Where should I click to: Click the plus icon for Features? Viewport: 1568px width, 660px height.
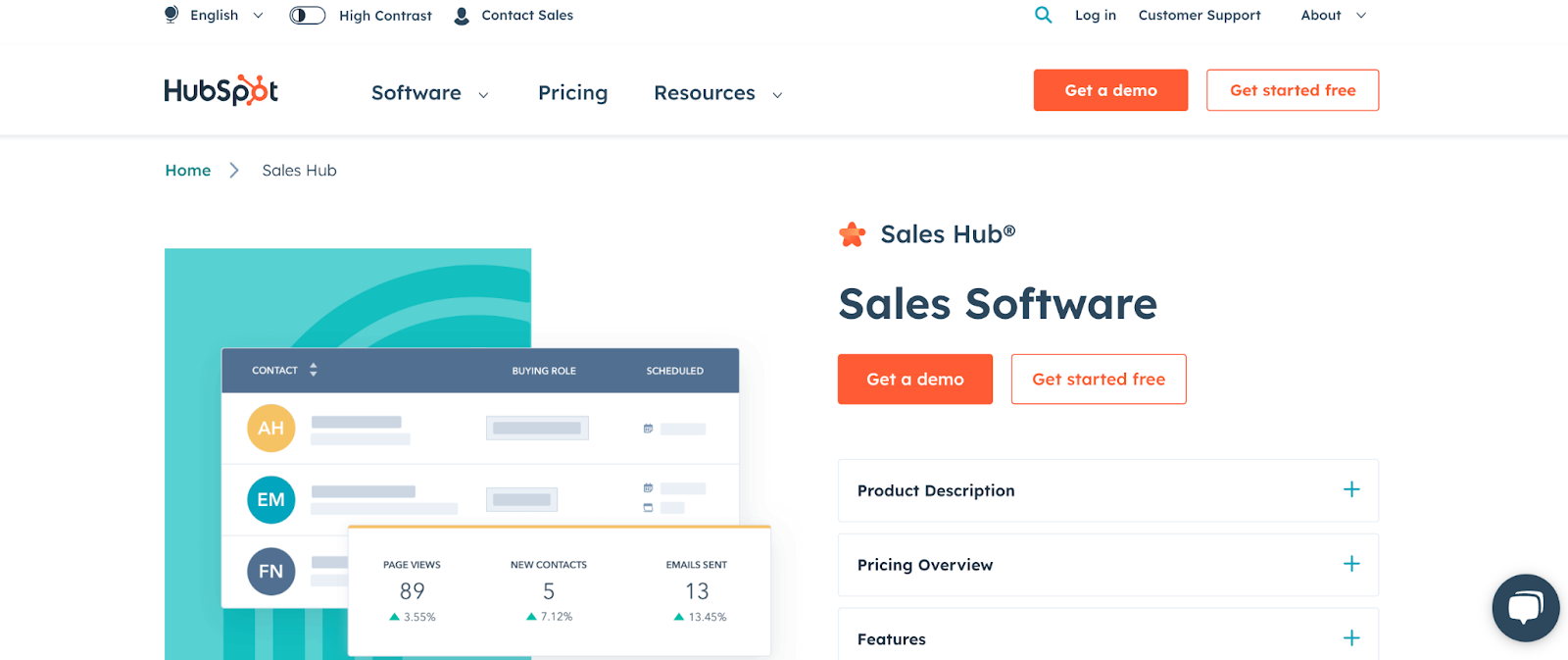click(x=1351, y=638)
